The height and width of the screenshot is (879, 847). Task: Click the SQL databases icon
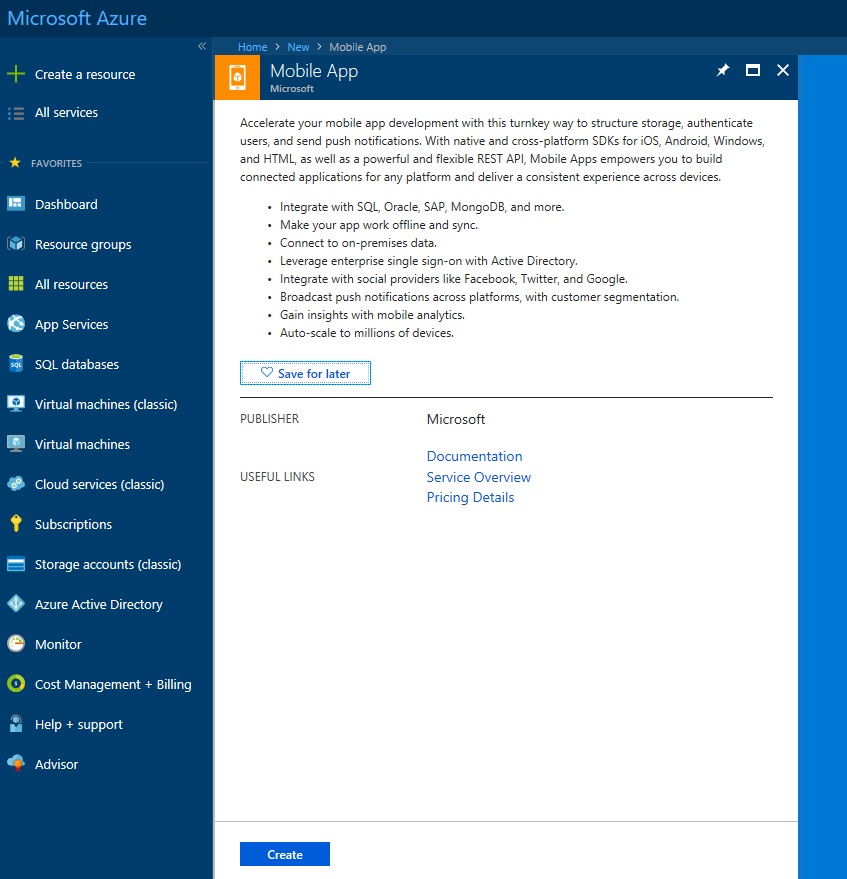click(16, 363)
